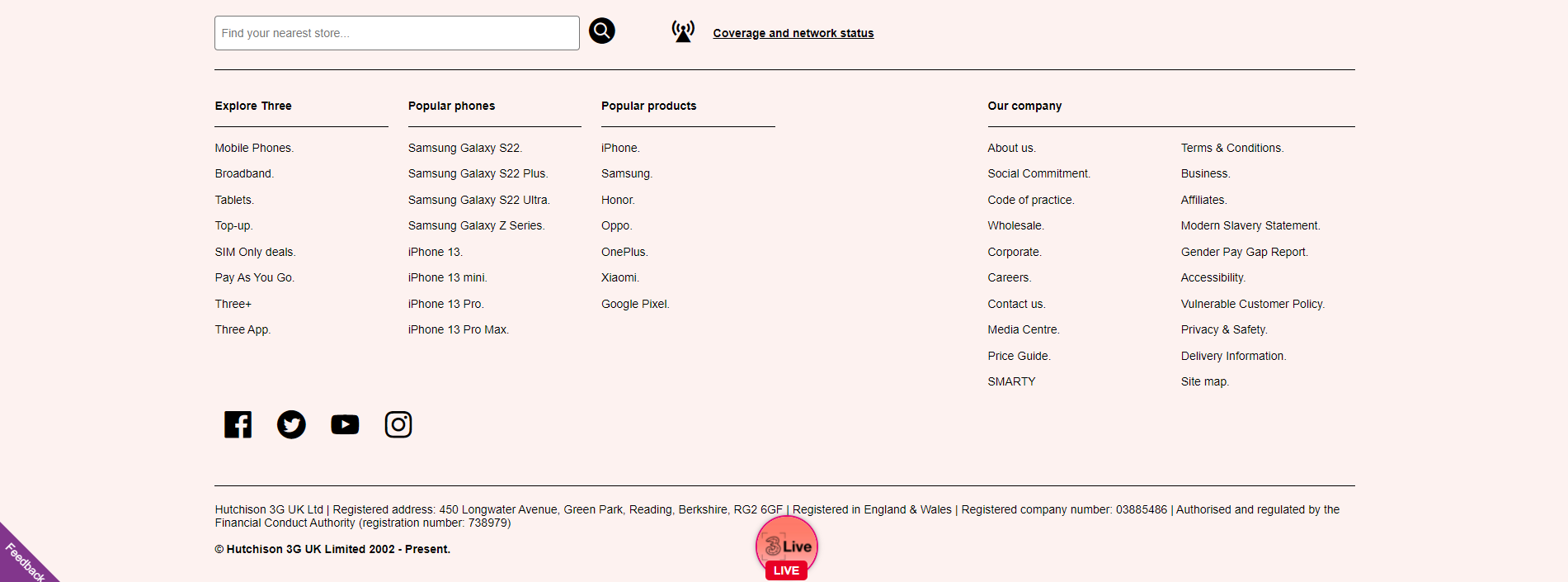The height and width of the screenshot is (582, 1568).
Task: Open the Instagram social icon
Action: [398, 424]
